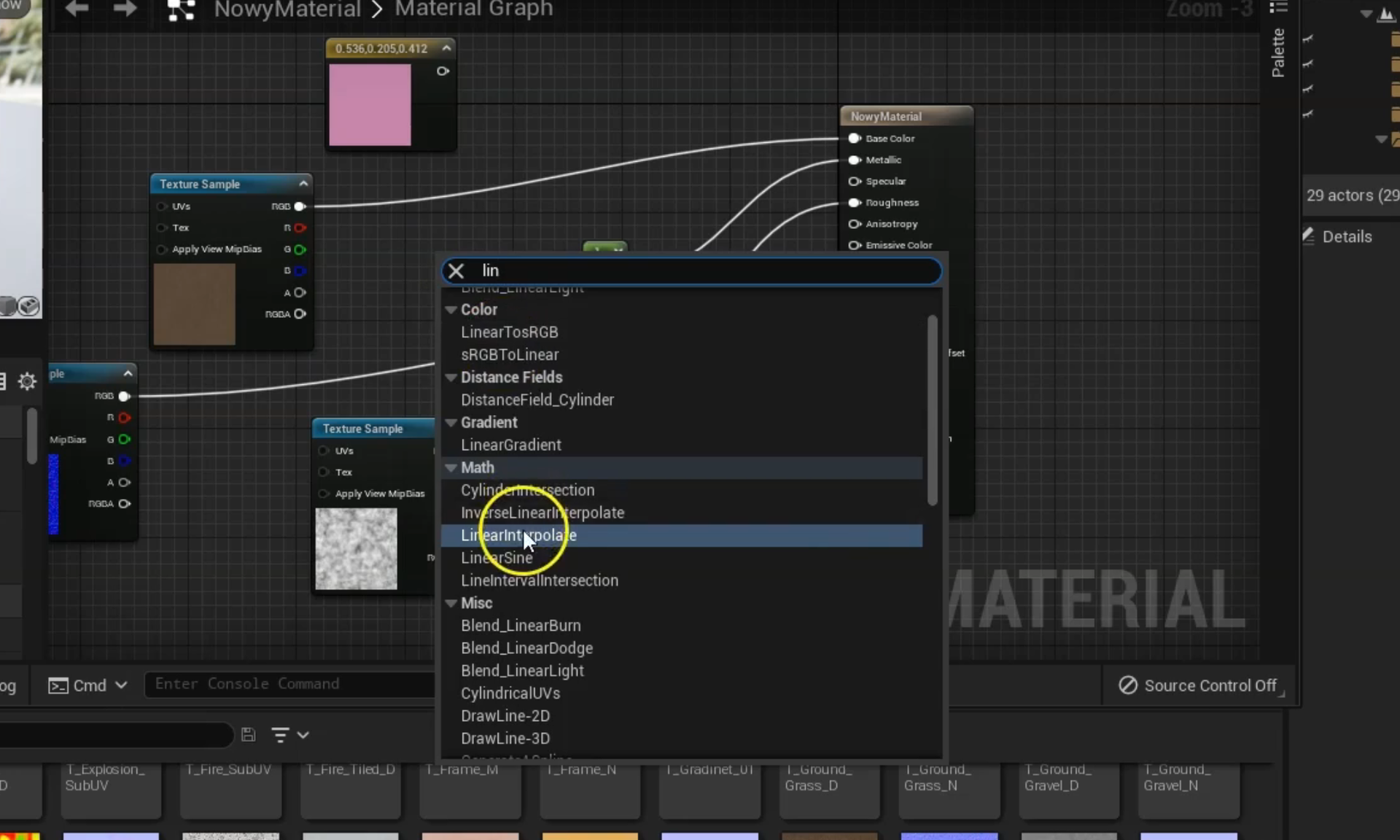Click the back arrow in graph breadcrumb

tap(77, 9)
